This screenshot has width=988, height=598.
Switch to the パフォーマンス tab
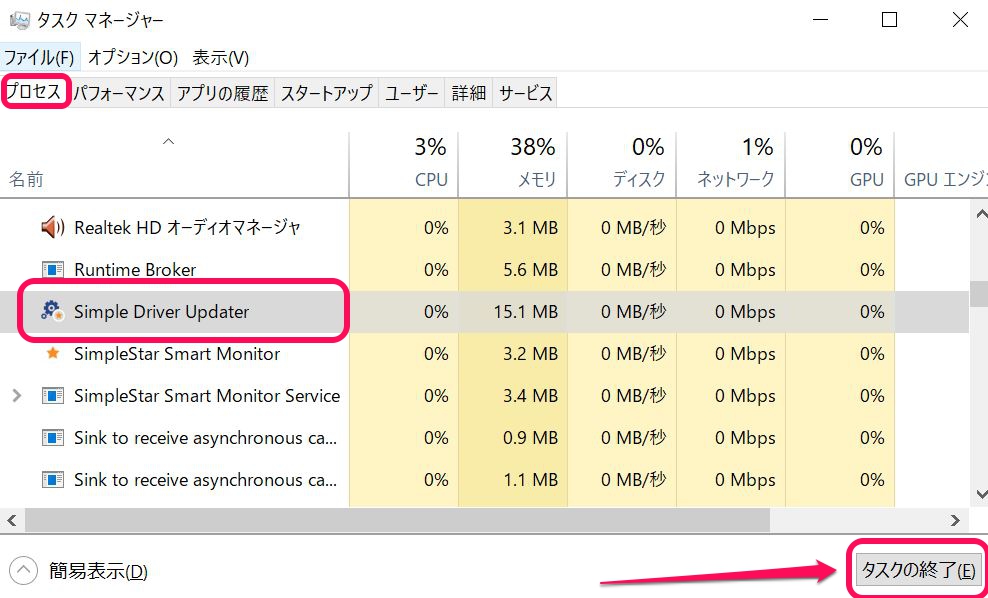click(119, 93)
